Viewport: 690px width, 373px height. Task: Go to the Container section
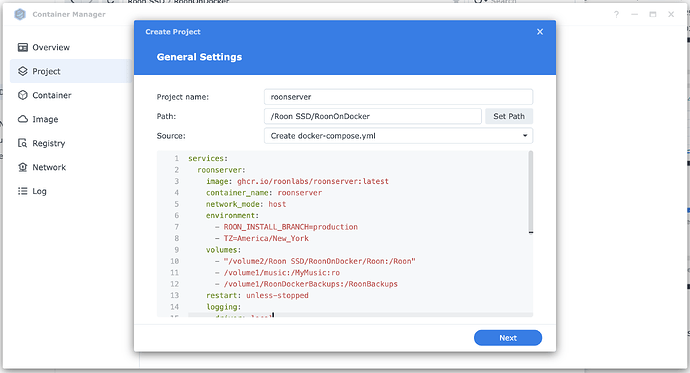[x=71, y=95]
